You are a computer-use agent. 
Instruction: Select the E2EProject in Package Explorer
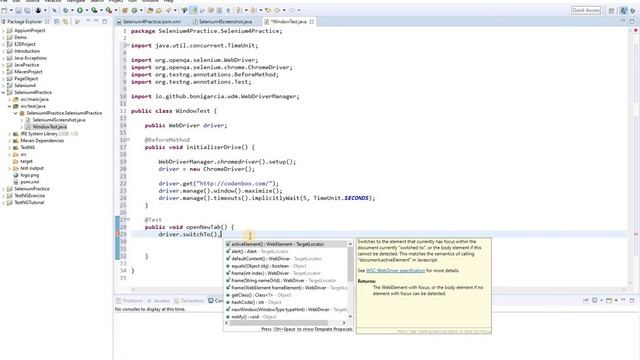(24, 44)
